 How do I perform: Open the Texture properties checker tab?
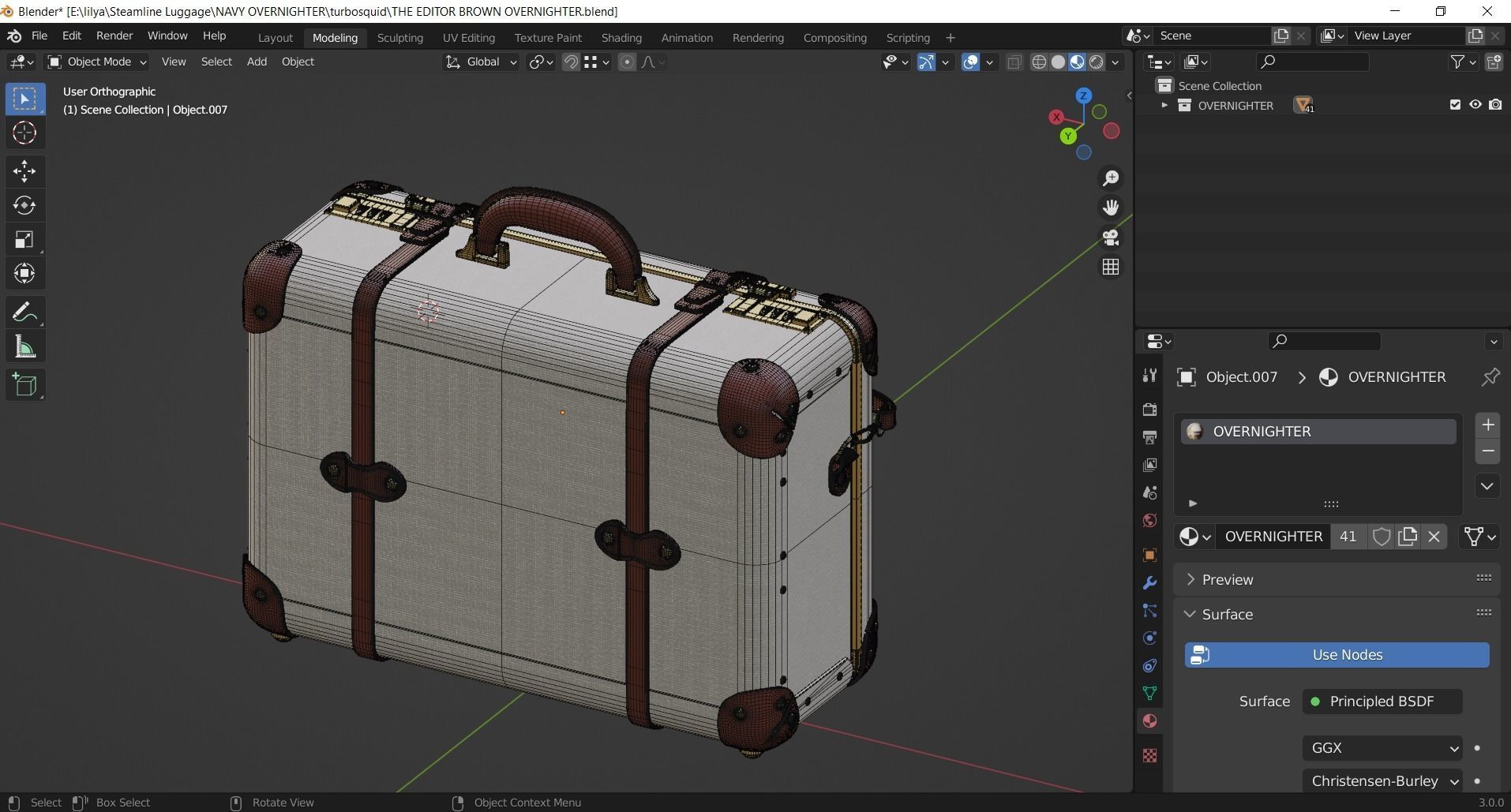[x=1149, y=755]
